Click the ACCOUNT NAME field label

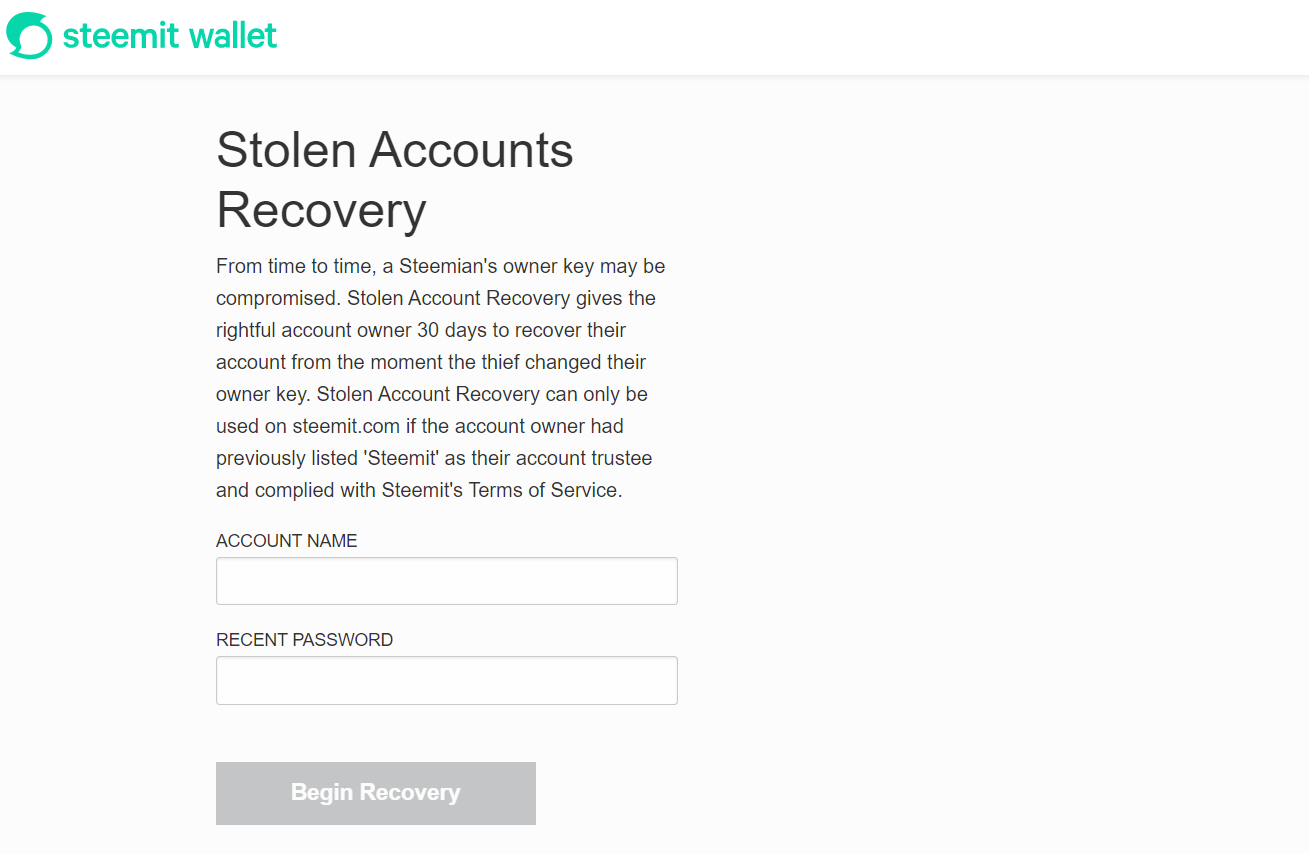coord(286,541)
